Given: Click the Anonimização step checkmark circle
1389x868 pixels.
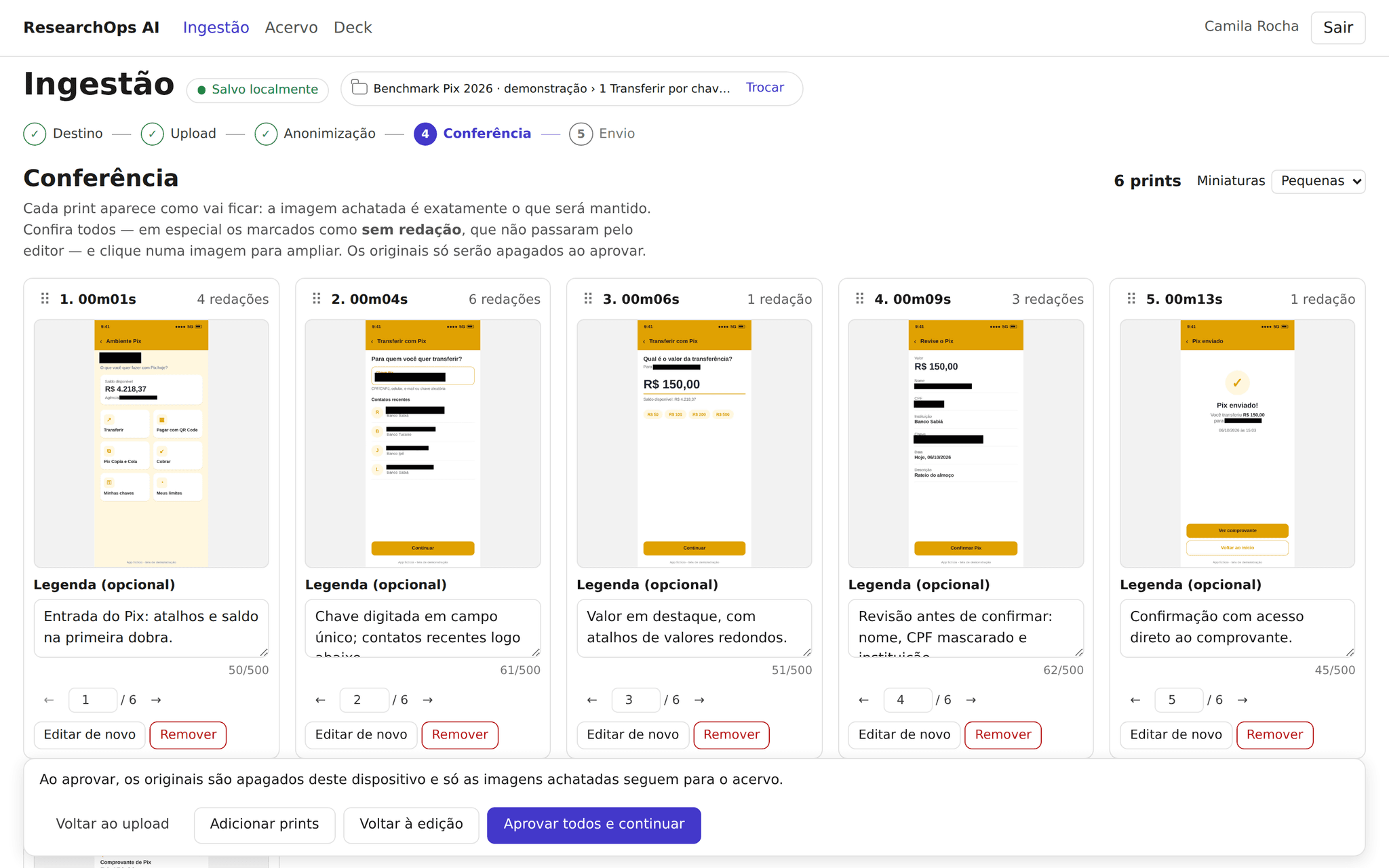Looking at the screenshot, I should [266, 134].
